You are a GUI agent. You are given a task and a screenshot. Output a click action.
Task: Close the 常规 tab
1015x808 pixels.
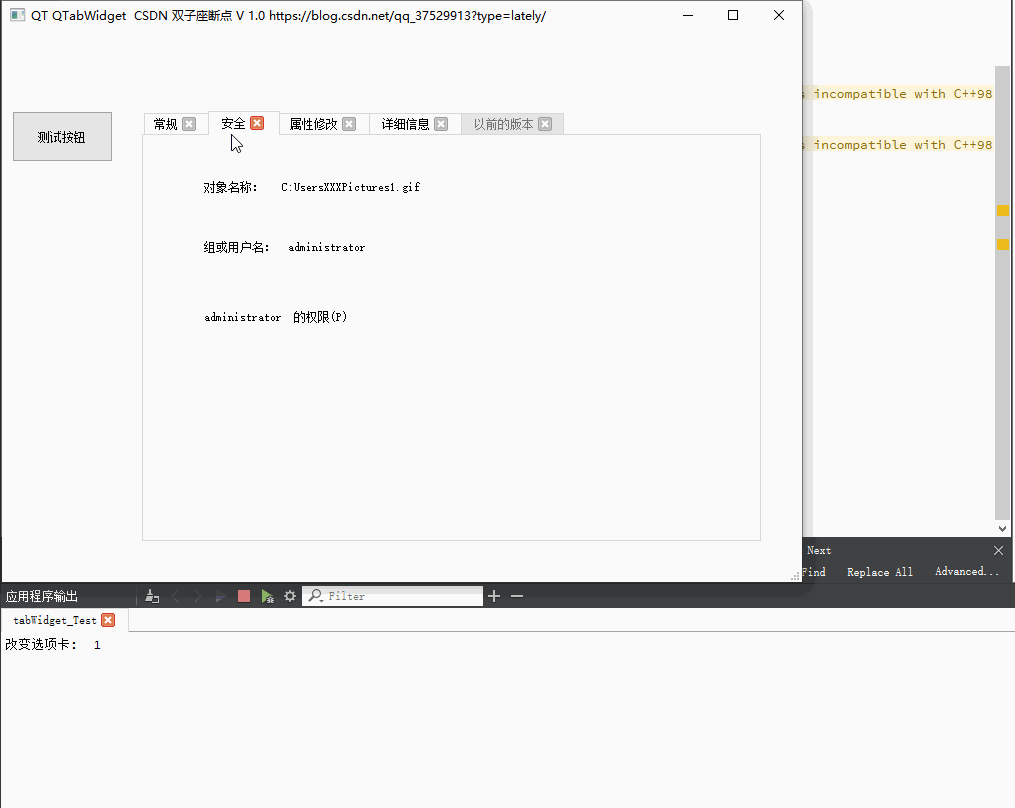tap(189, 124)
